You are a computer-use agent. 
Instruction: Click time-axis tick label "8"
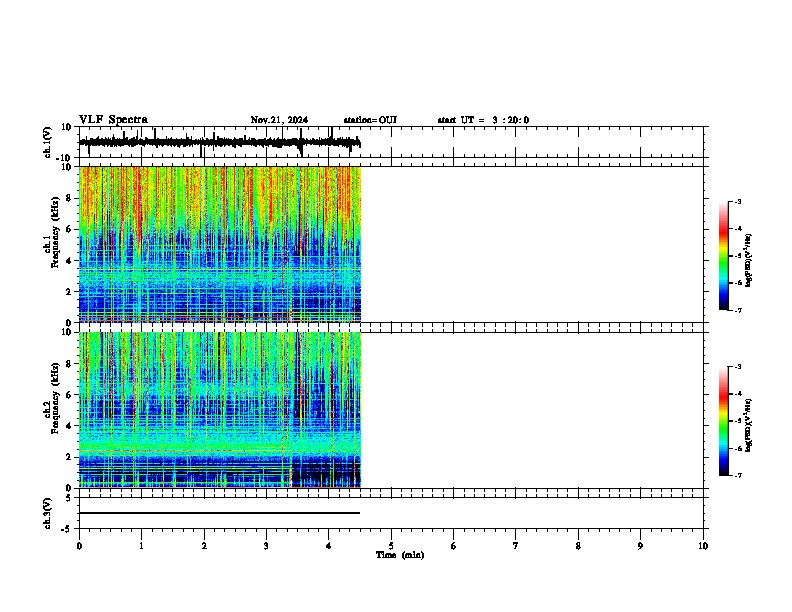click(x=578, y=546)
